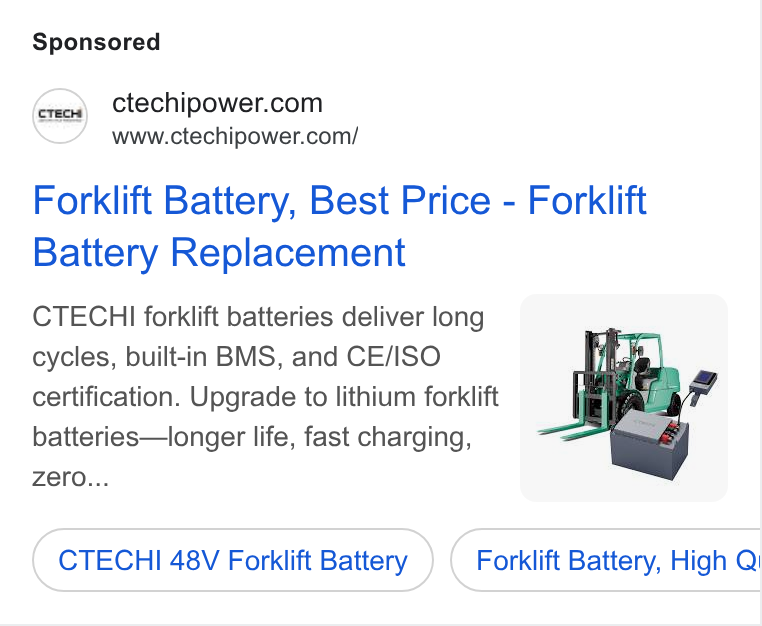Screen dimensions: 762x626
Task: Select the 'Forklift Battery, High Qu' chip
Action: (606, 560)
